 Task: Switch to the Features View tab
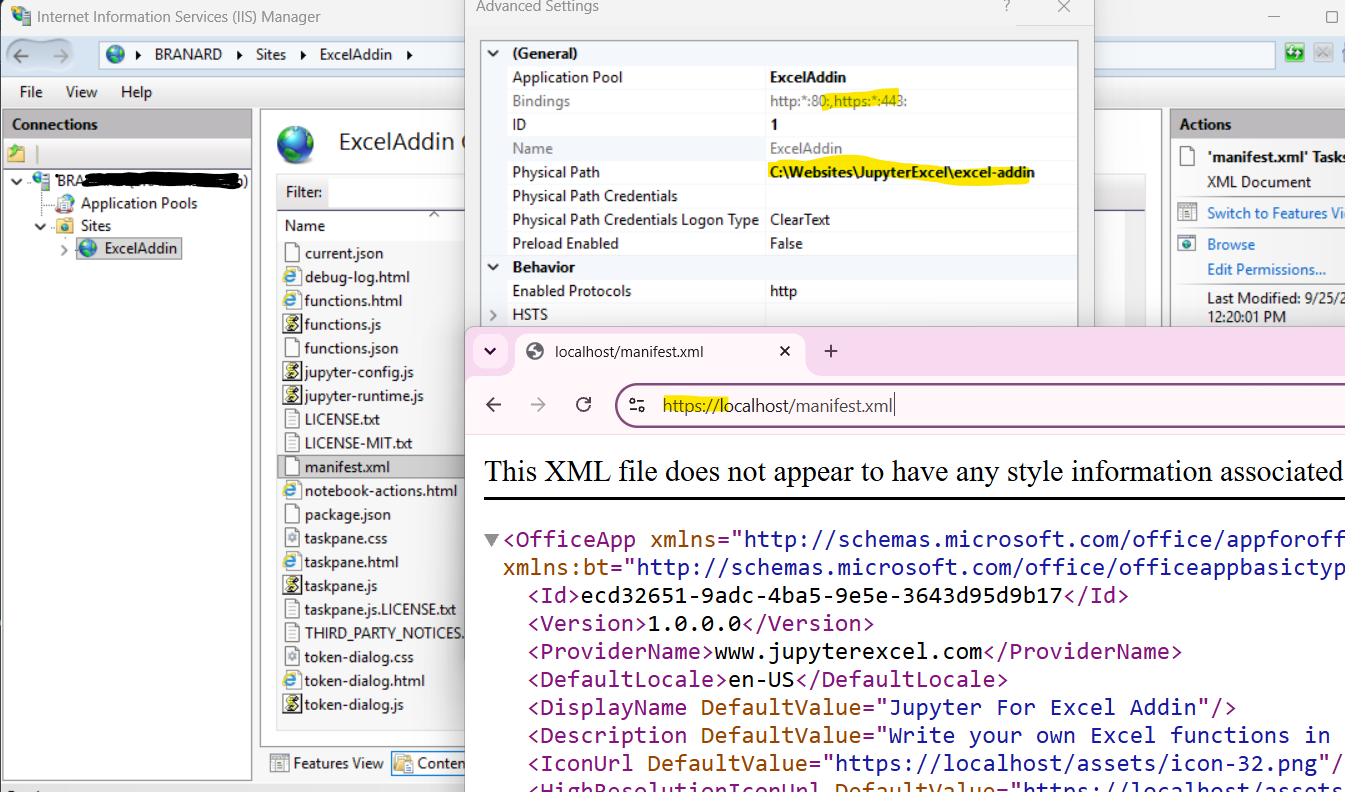pyautogui.click(x=326, y=763)
